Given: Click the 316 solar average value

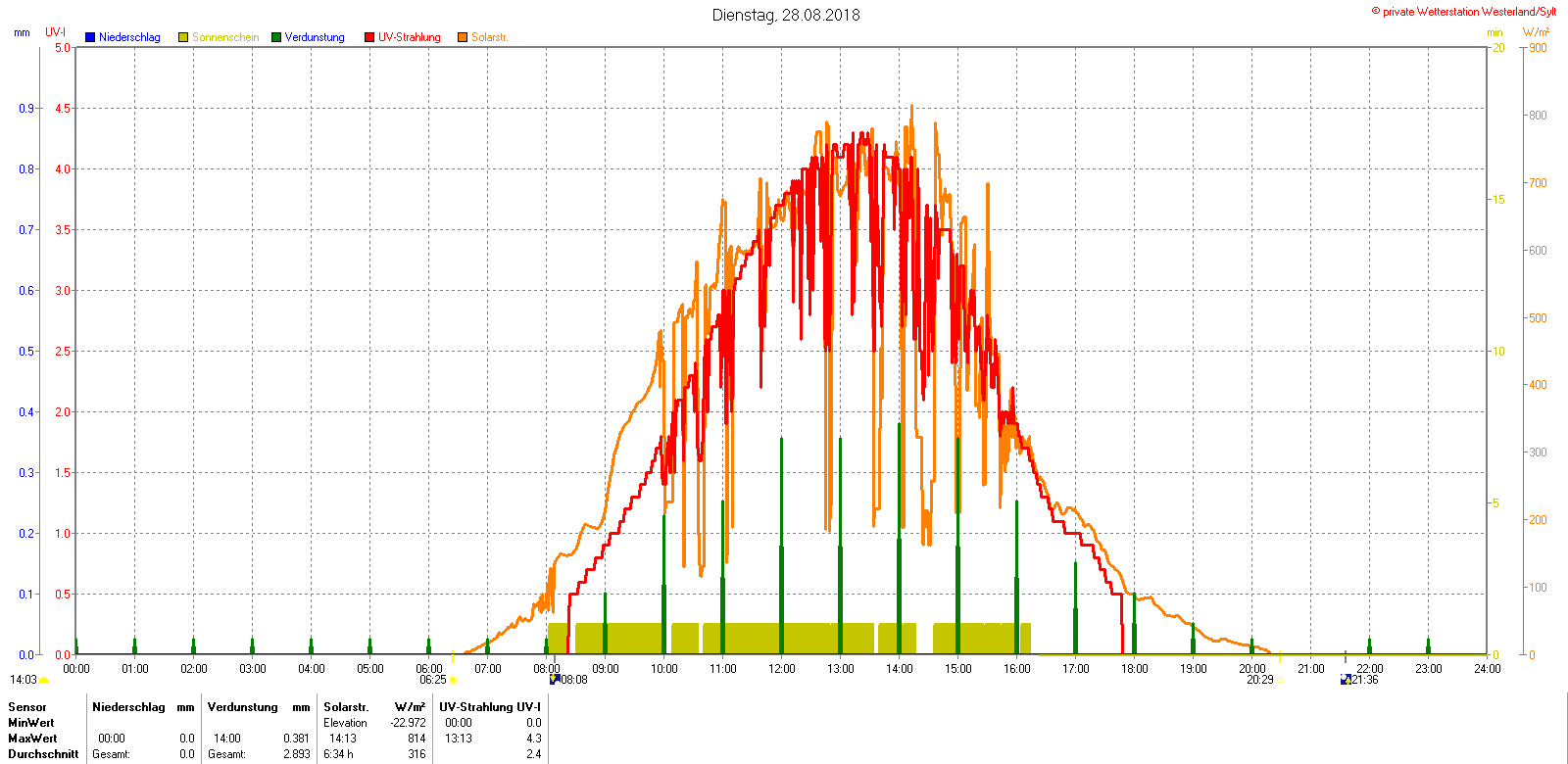Looking at the screenshot, I should point(416,754).
